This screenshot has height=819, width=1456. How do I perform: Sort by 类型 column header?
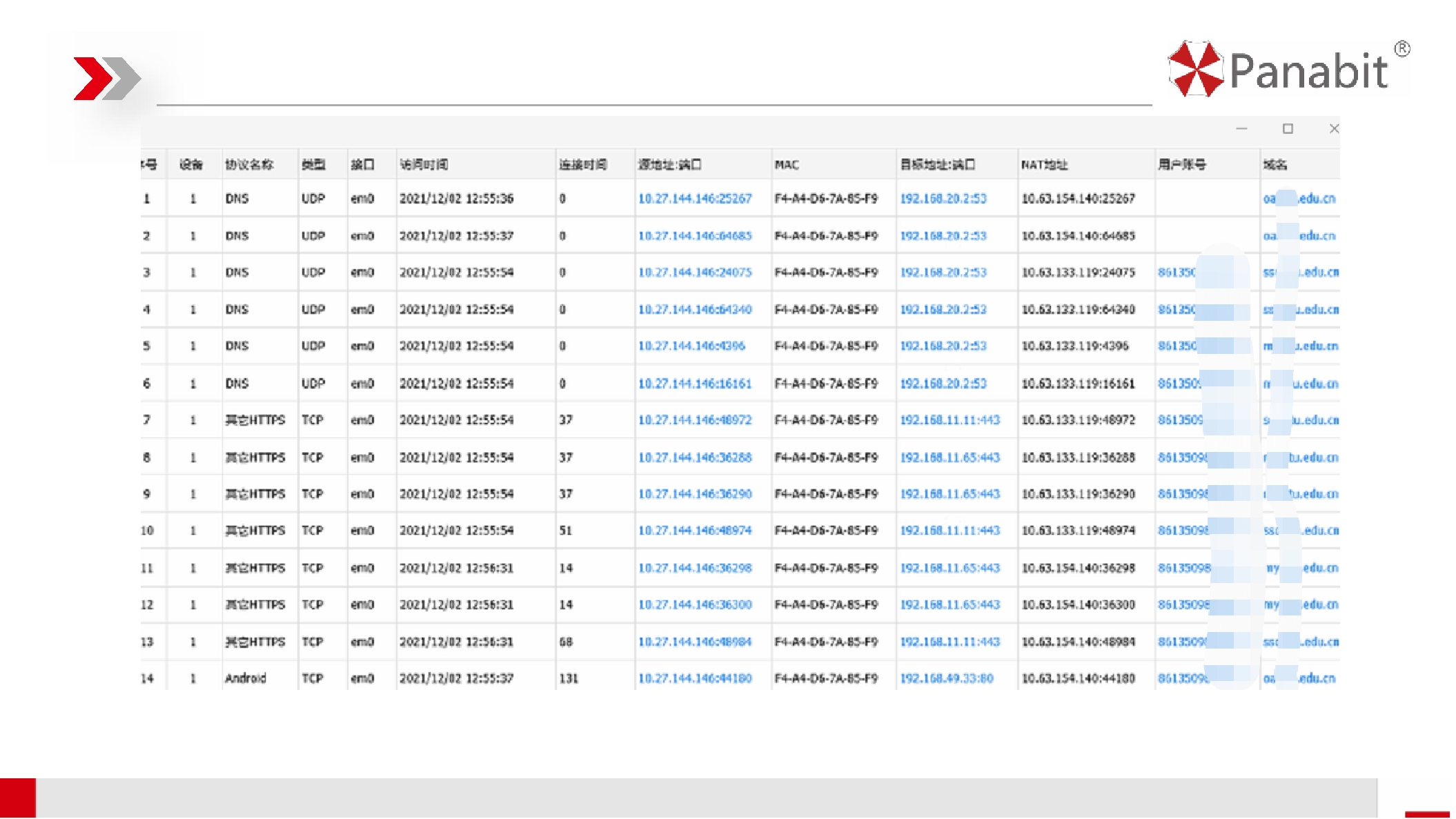tap(313, 165)
